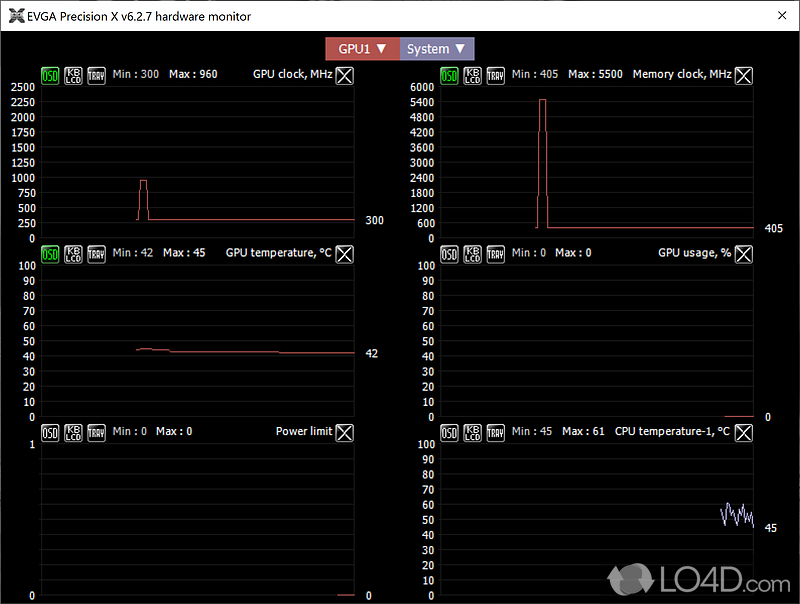Toggle TRAY icon for CPU temperature-1 graph

point(495,433)
